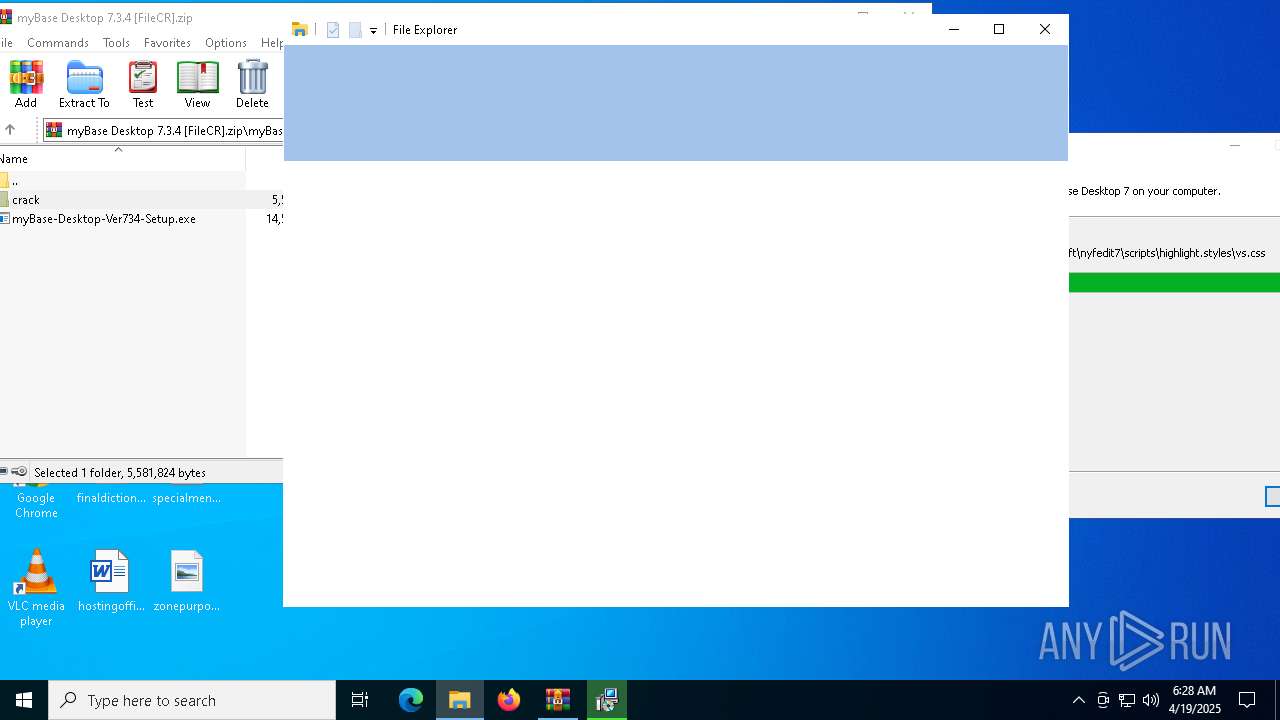Maximize the File Explorer window

coord(998,29)
